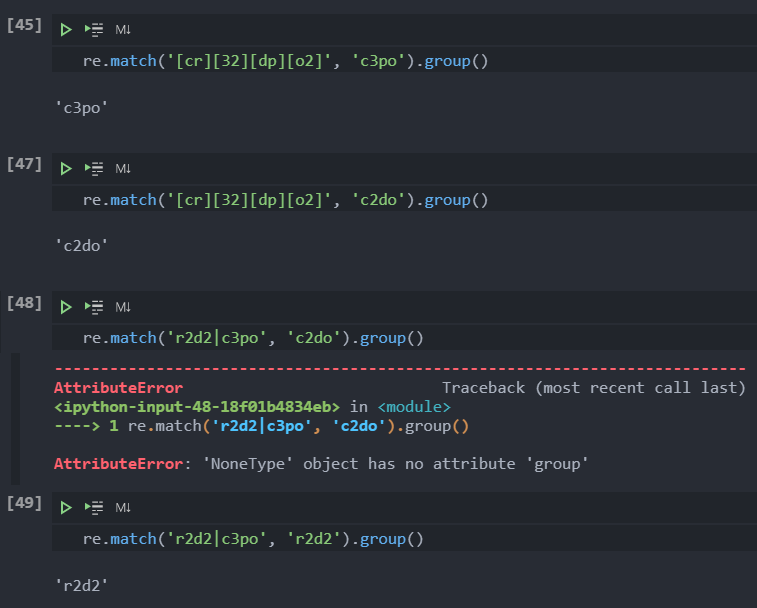This screenshot has width=757, height=608.
Task: Click 'Traceback (most recent call last)' text
Action: tap(594, 388)
